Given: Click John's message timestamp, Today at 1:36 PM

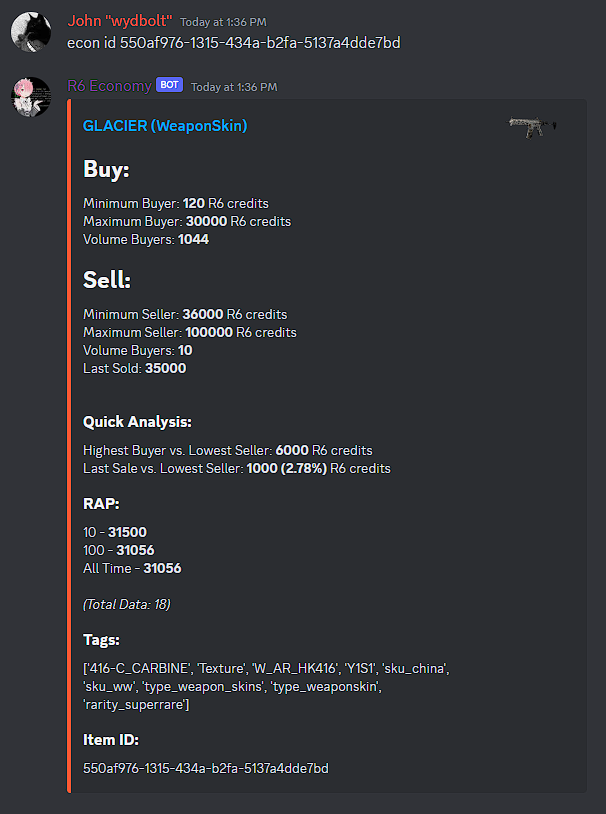Looking at the screenshot, I should click(223, 22).
